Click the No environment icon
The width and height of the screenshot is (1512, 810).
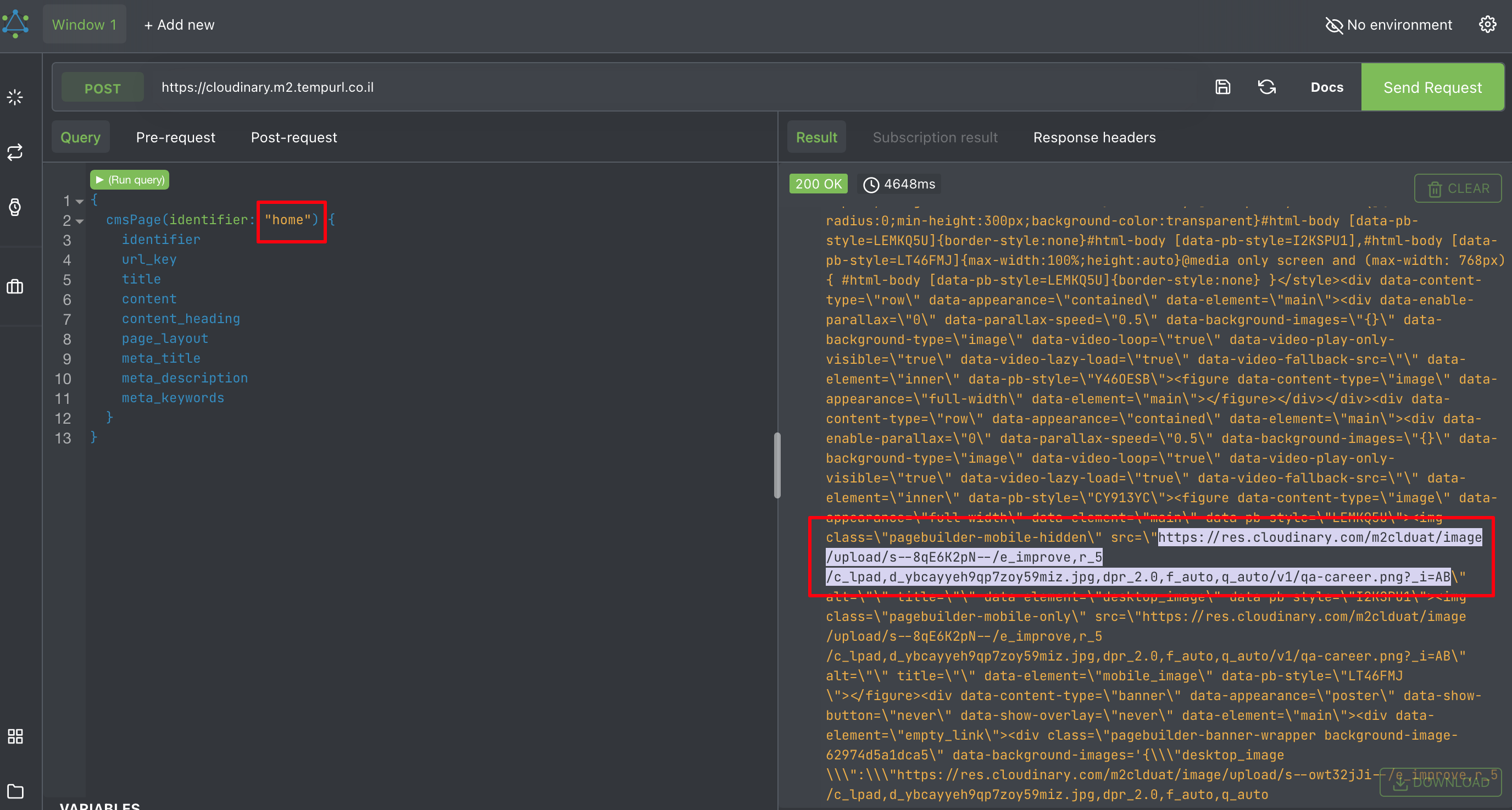[1335, 25]
